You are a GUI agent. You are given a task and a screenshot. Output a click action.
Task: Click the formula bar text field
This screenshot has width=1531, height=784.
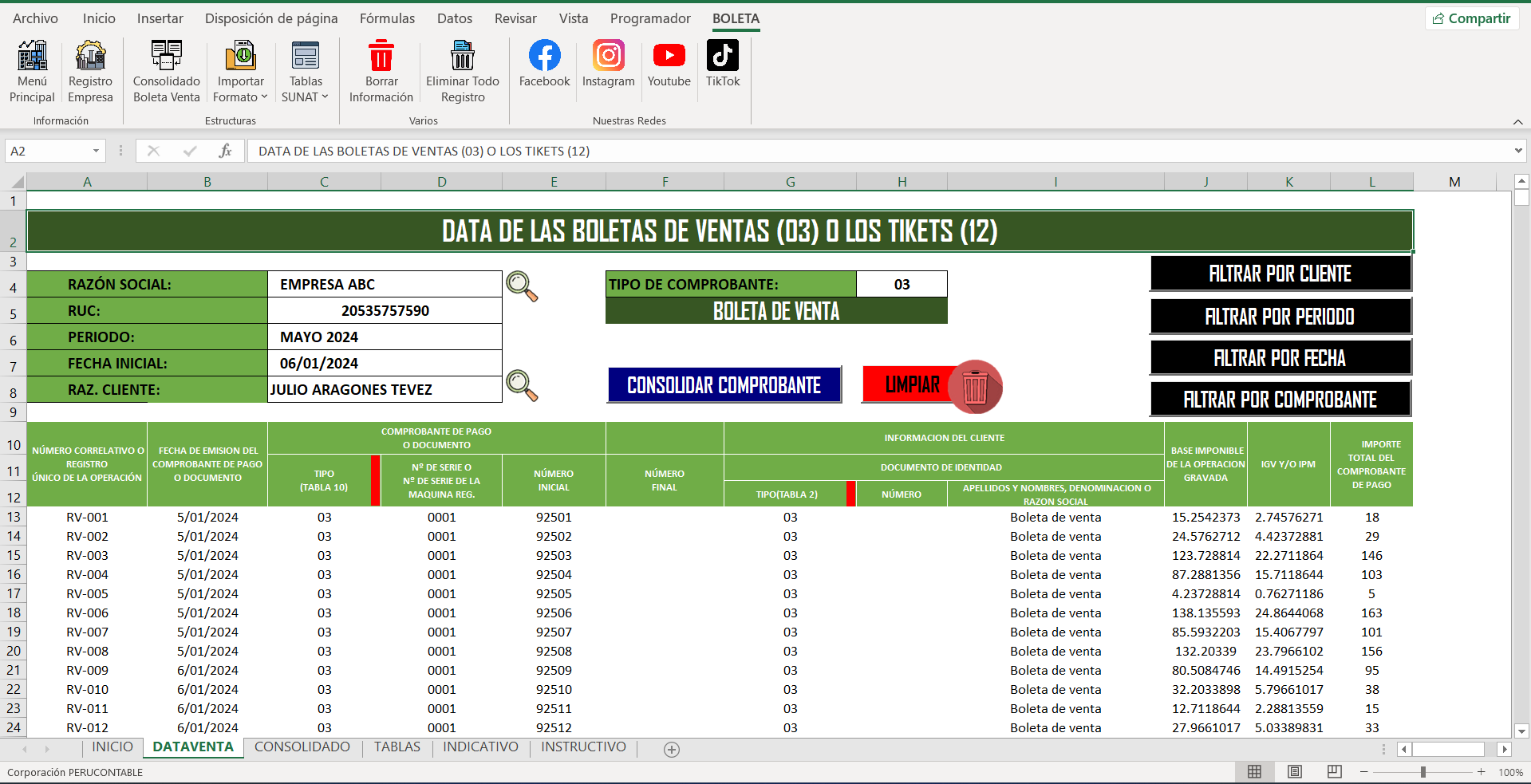click(878, 151)
